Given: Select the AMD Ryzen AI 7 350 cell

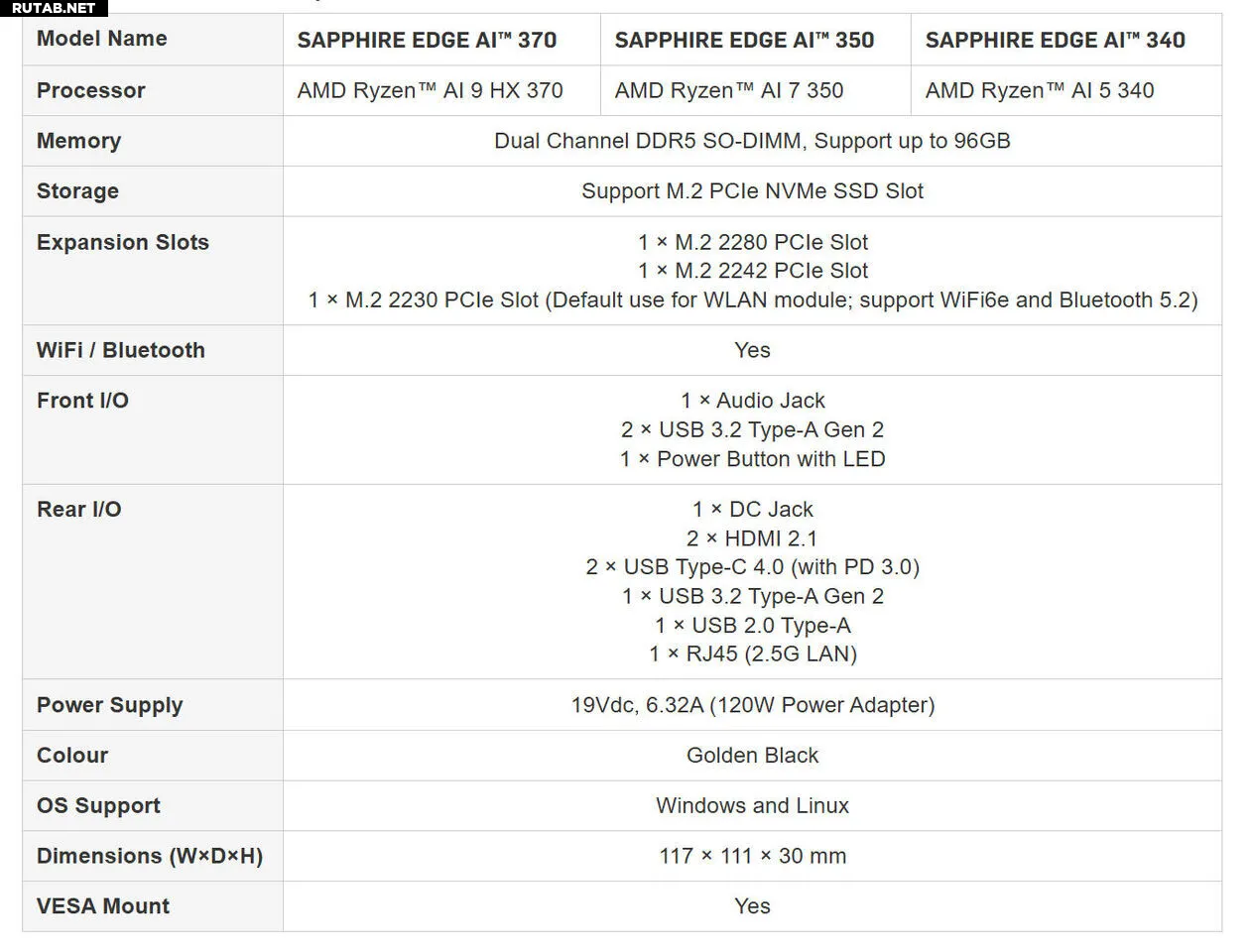Looking at the screenshot, I should coord(728,91).
